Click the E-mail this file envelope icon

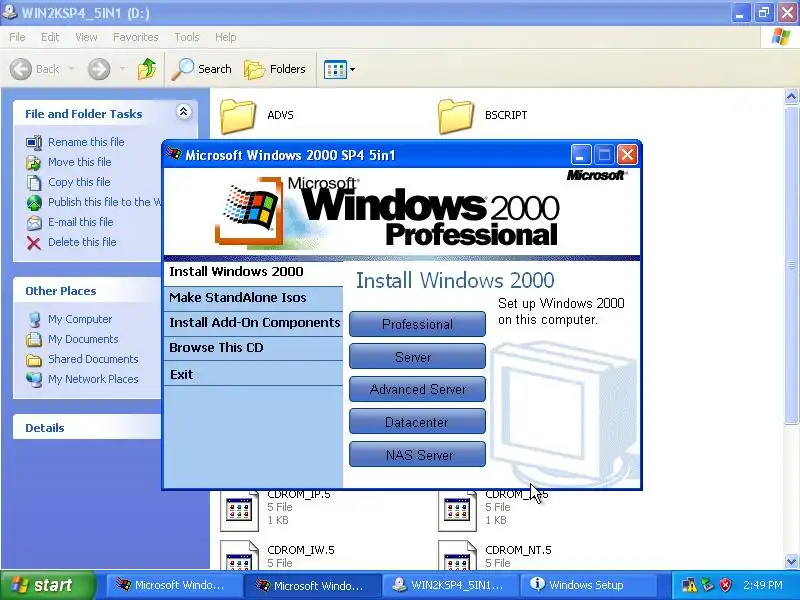pos(34,222)
